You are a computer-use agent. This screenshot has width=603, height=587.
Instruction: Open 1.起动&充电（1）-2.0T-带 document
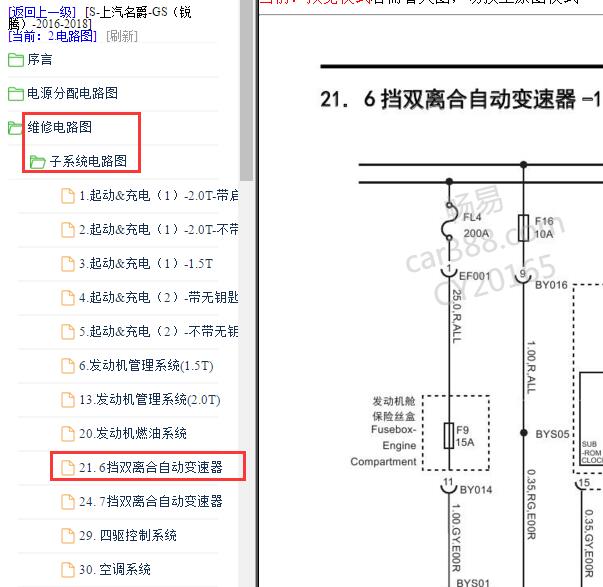(x=158, y=195)
